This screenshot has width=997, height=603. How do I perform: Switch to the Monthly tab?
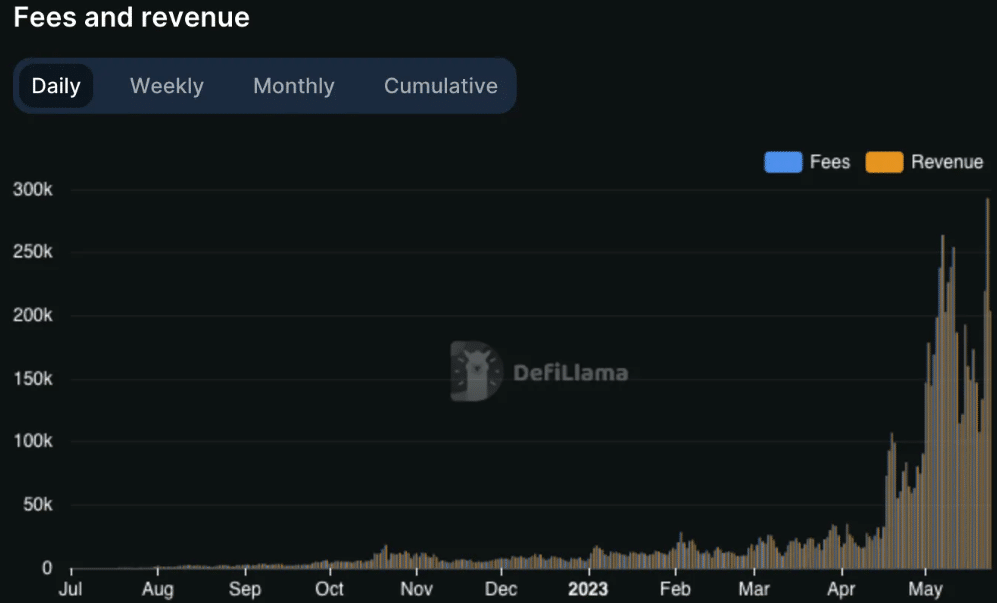(294, 86)
